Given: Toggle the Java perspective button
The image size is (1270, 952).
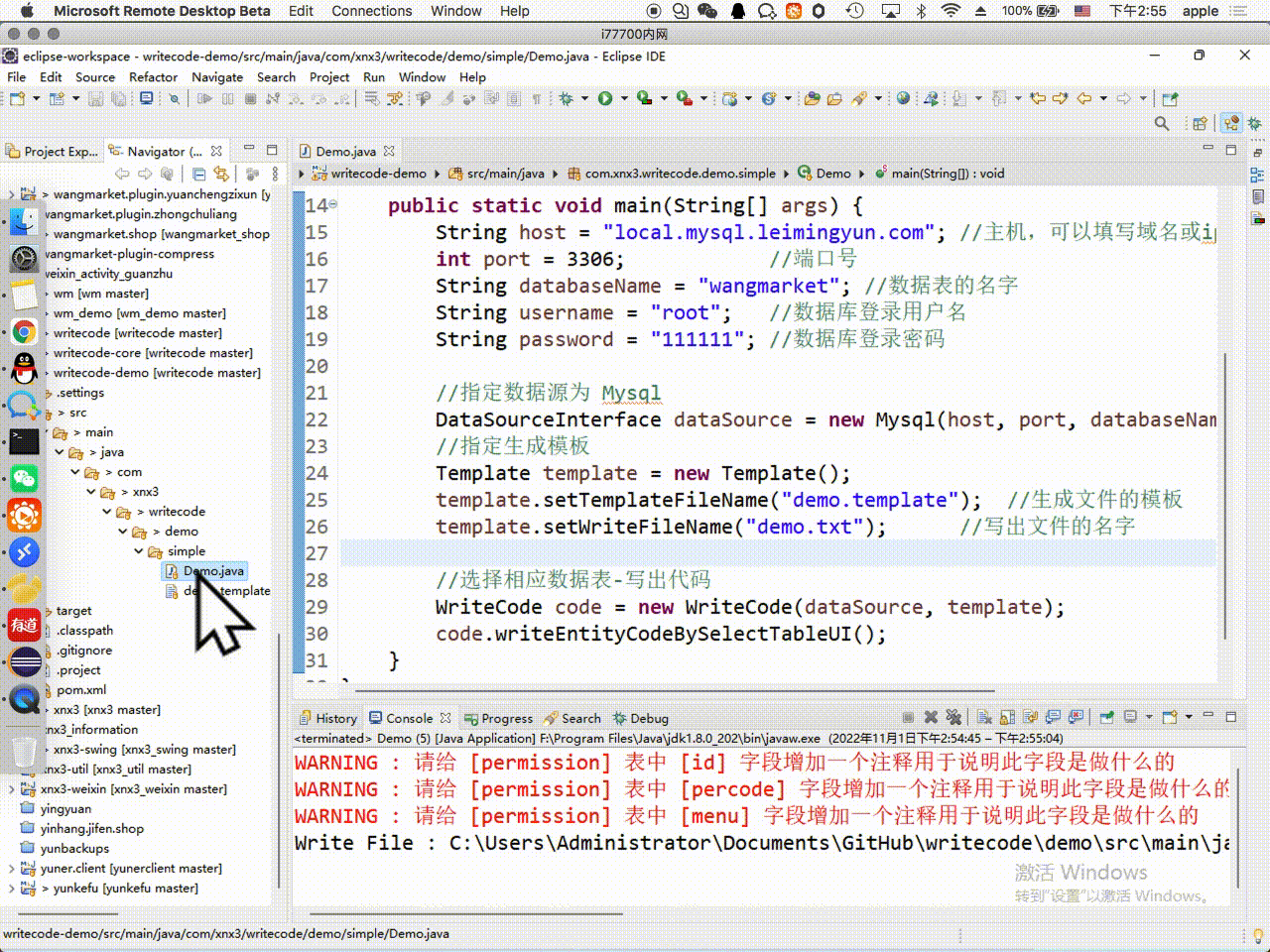Looking at the screenshot, I should [1231, 123].
